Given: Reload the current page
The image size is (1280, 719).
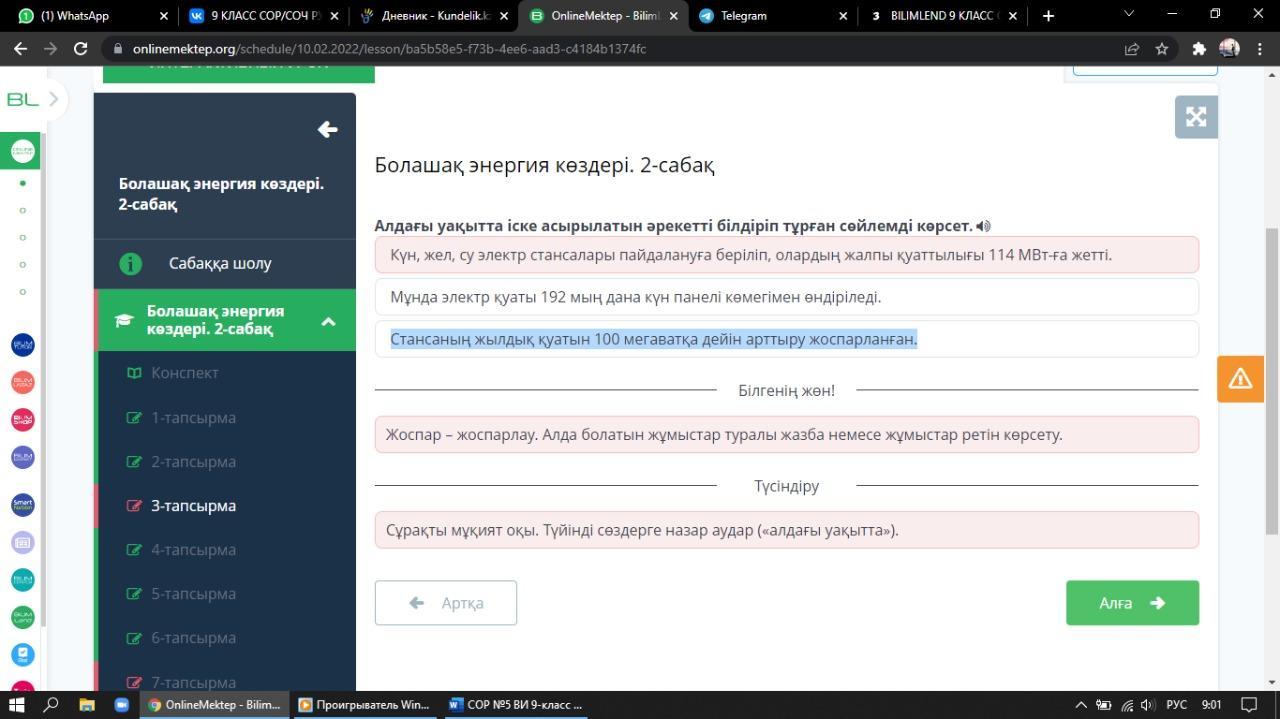Looking at the screenshot, I should [81, 48].
